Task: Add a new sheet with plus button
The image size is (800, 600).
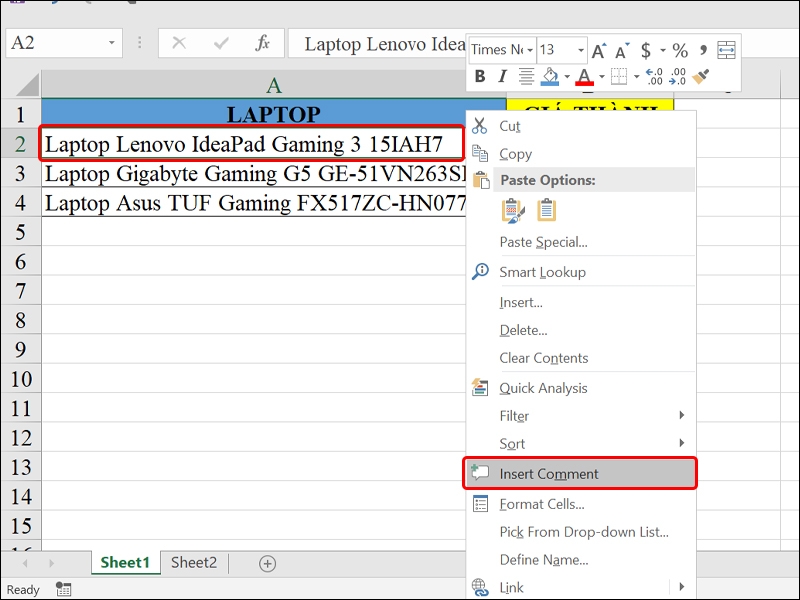Action: (267, 563)
